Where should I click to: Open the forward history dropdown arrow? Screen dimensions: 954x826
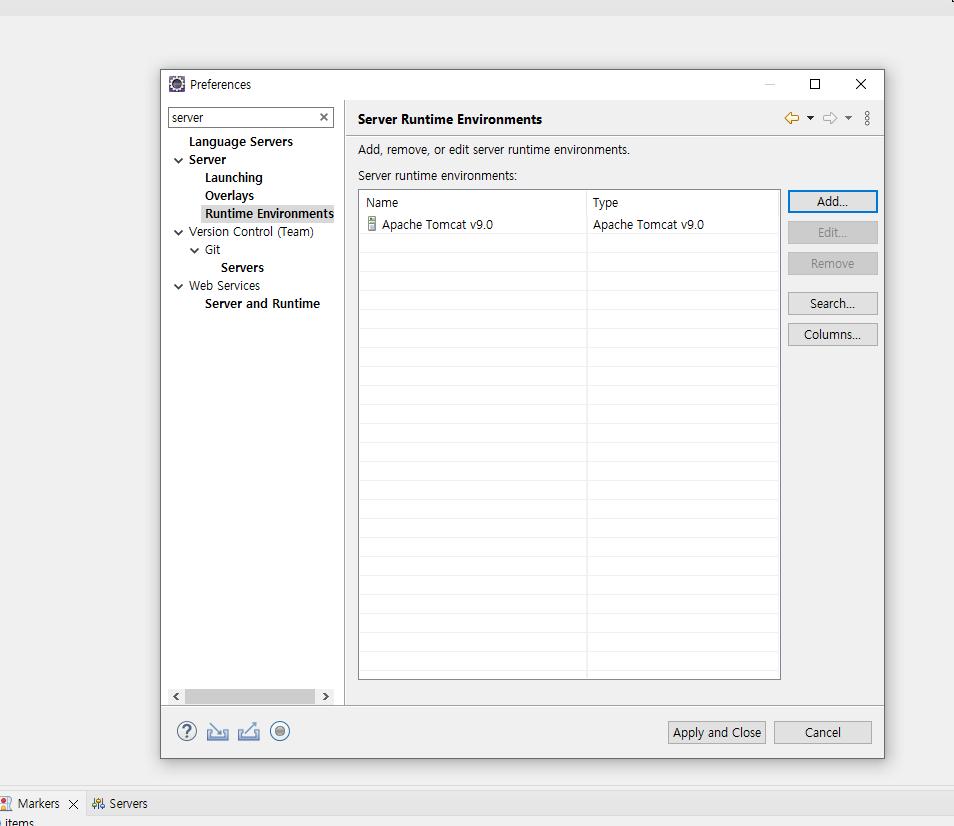pyautogui.click(x=848, y=118)
